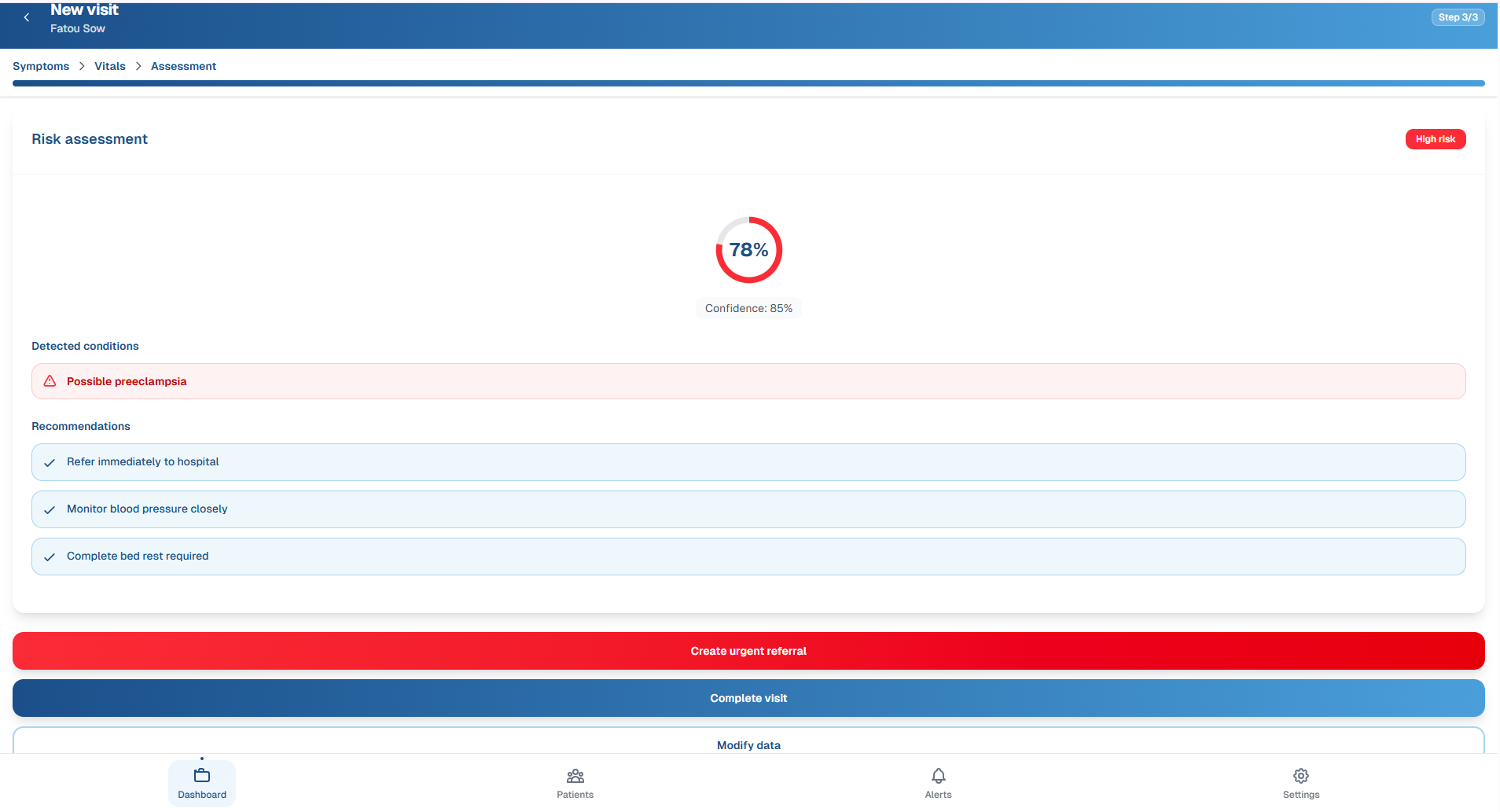Click the 78% risk progress circle
The image size is (1500, 812).
[748, 250]
